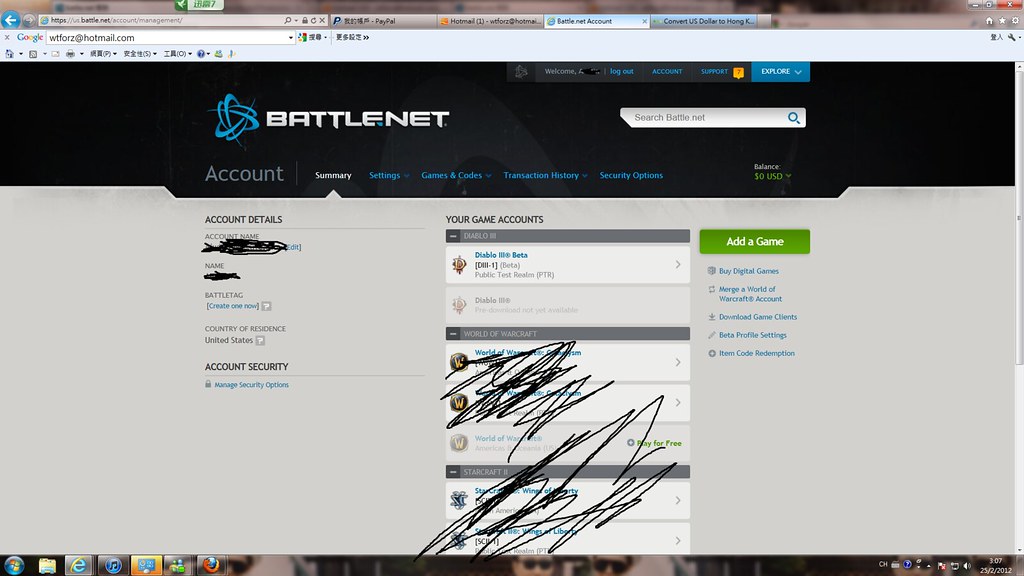
Task: Open the Diablo III Beta account row
Action: pyautogui.click(x=568, y=264)
